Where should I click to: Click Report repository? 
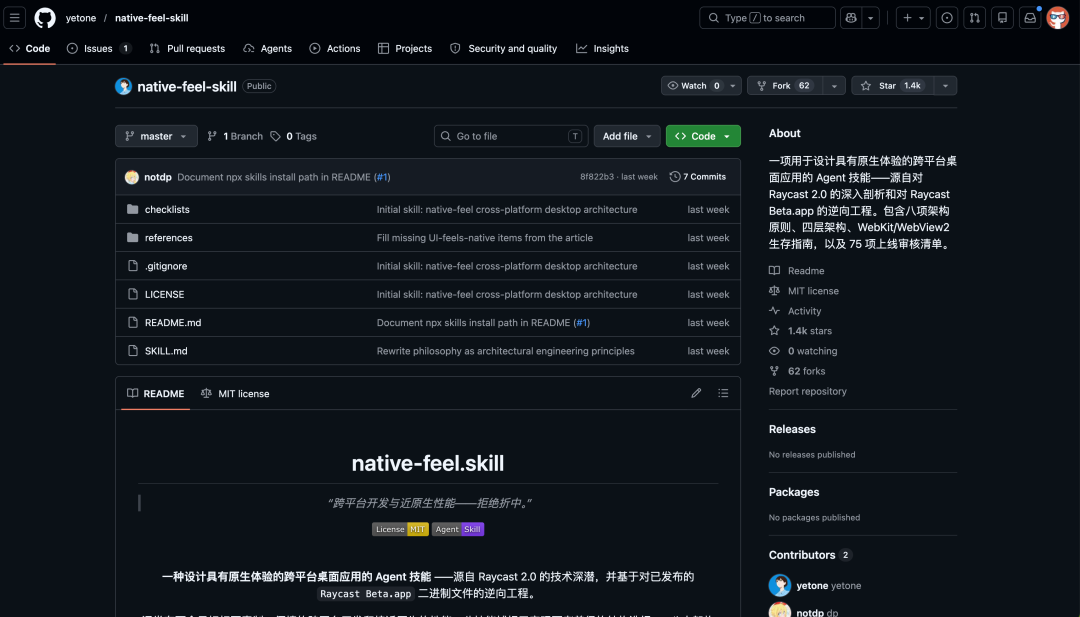click(x=807, y=391)
